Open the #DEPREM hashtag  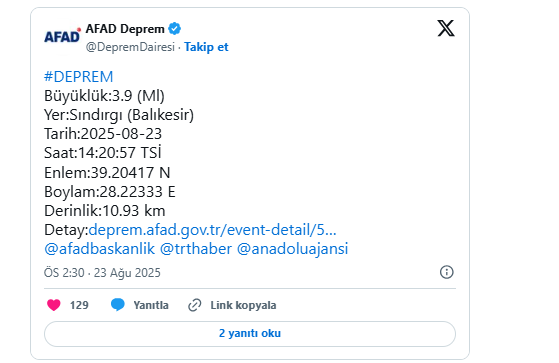(x=78, y=77)
